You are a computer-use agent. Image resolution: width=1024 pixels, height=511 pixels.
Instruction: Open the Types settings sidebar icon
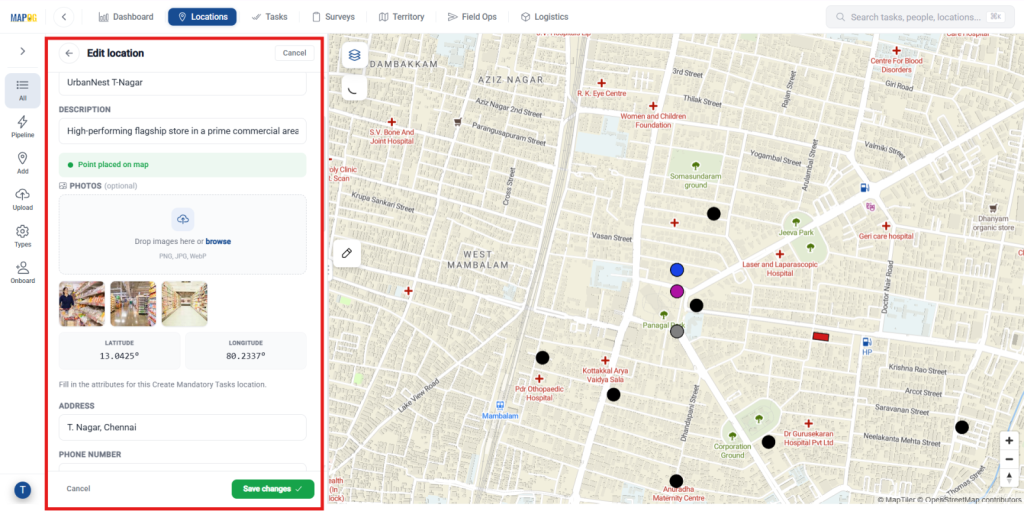coord(23,237)
